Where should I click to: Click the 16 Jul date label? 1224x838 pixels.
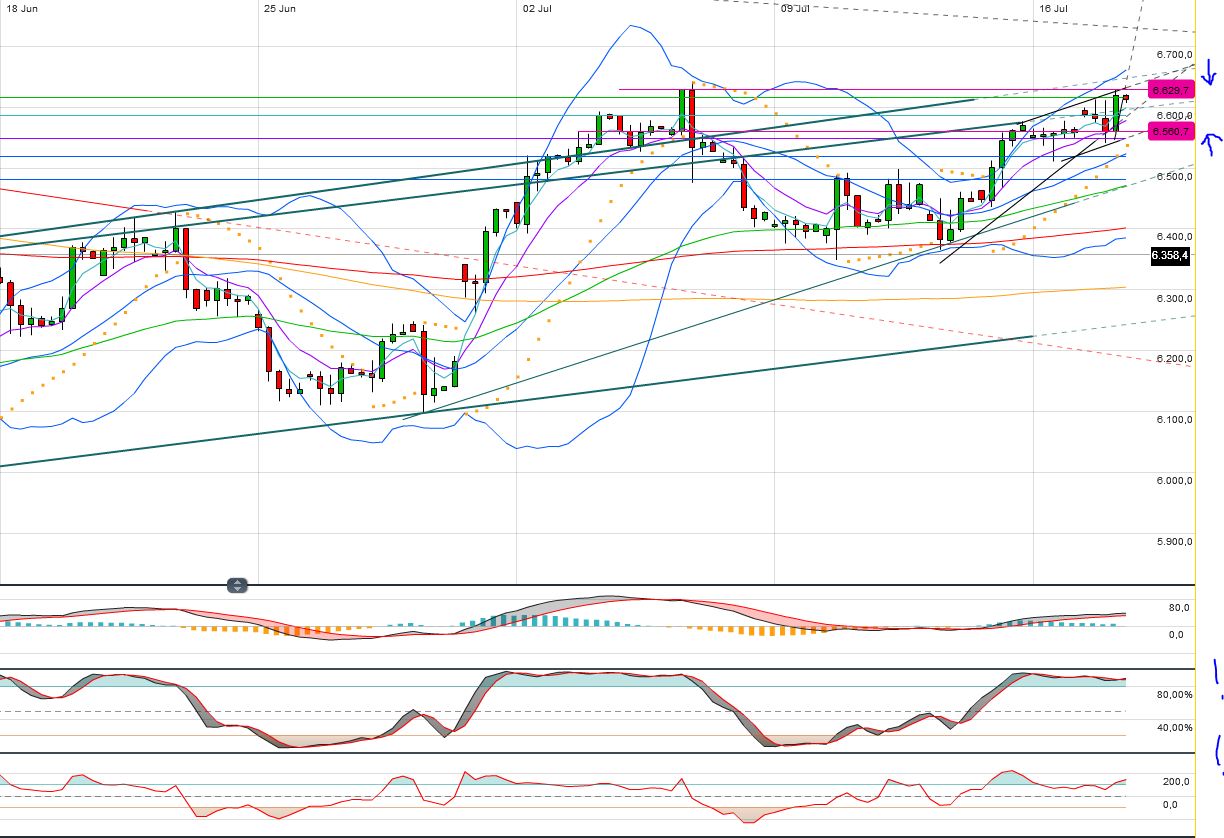coord(1053,8)
